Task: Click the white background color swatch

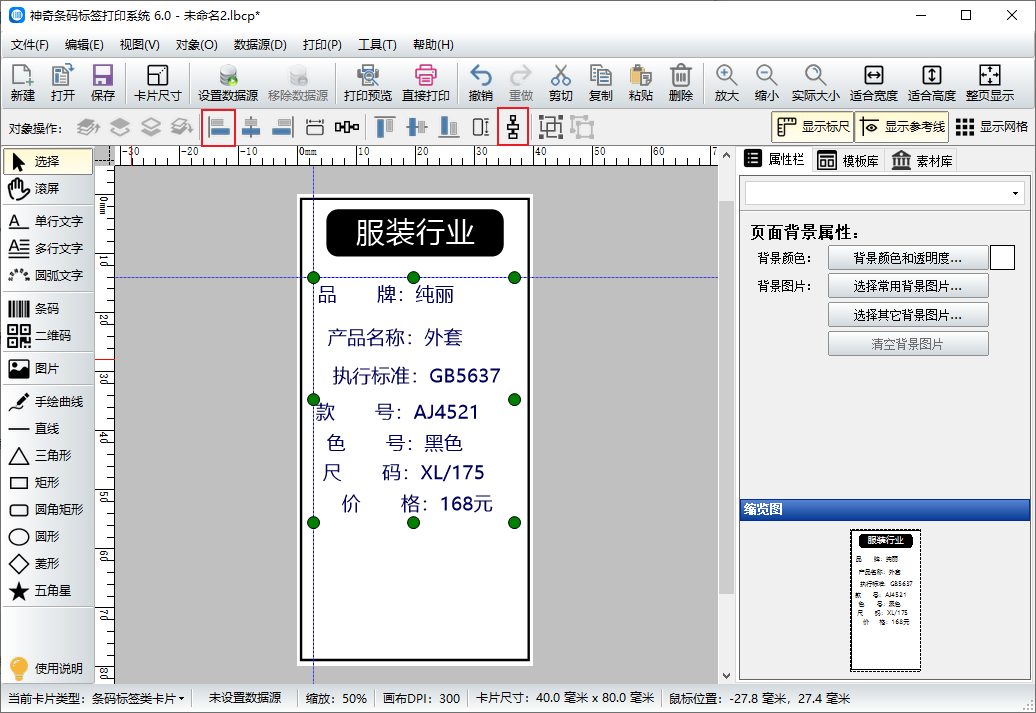Action: click(x=1002, y=258)
